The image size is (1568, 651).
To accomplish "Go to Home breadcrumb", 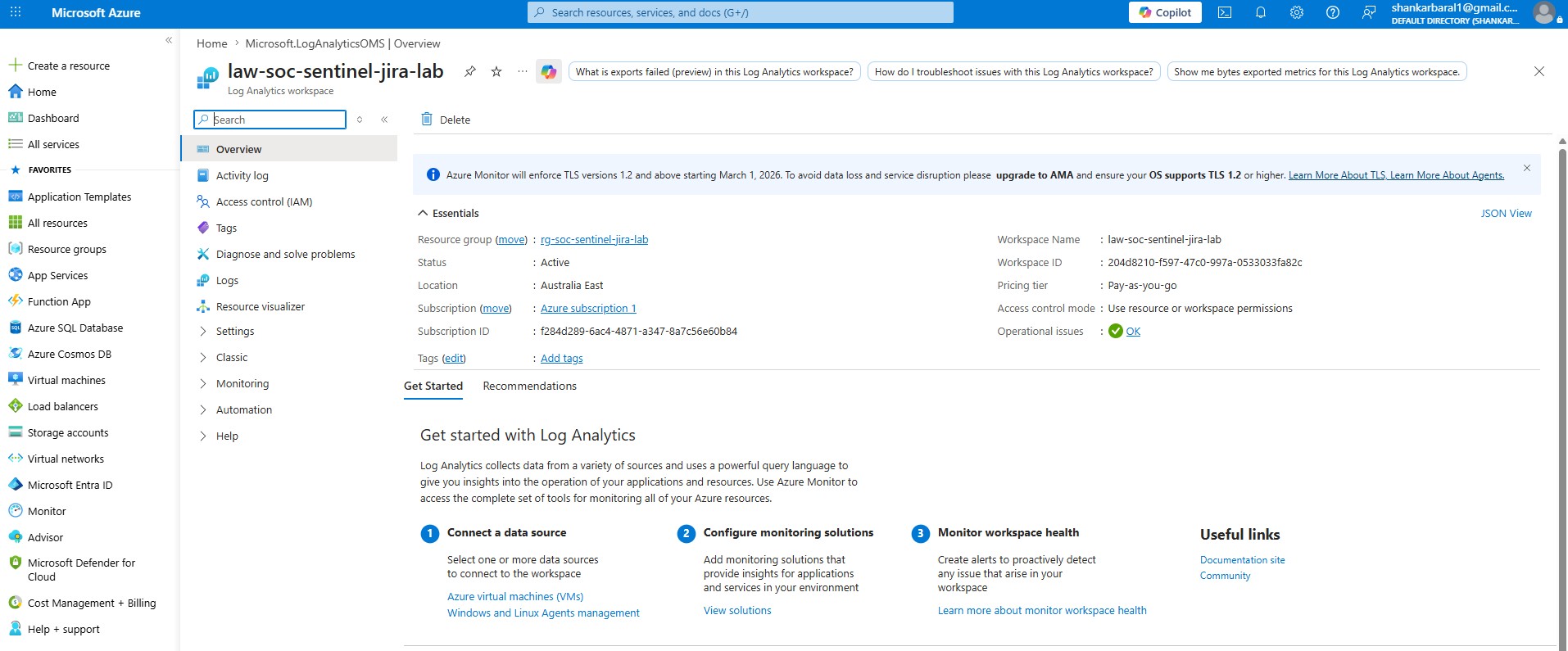I will (x=212, y=43).
